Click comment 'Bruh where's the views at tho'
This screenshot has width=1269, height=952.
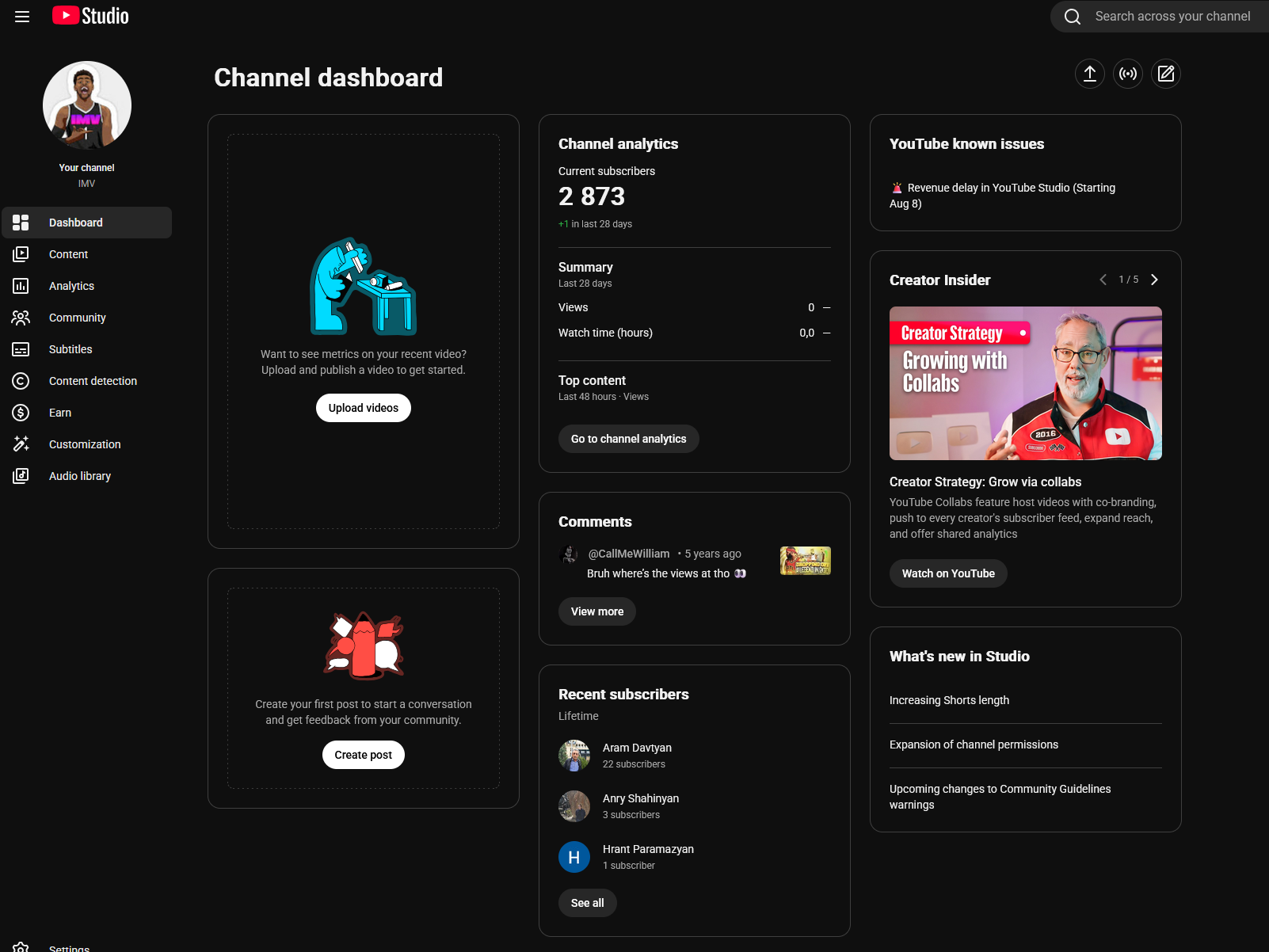(666, 573)
